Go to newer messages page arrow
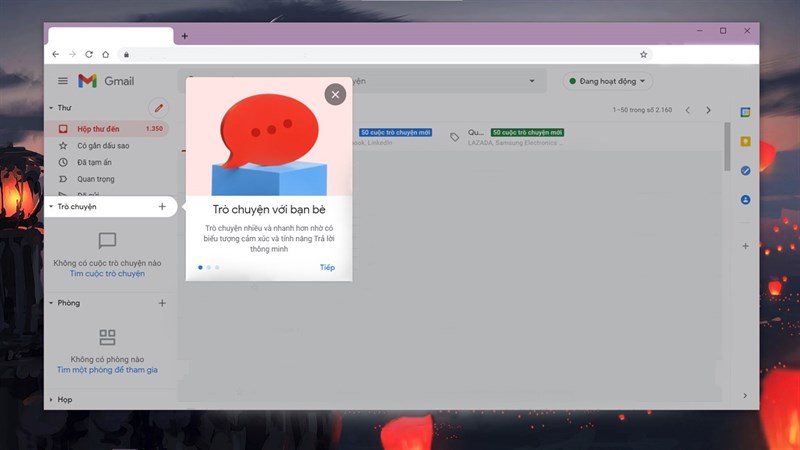Viewport: 800px width, 450px height. point(688,110)
